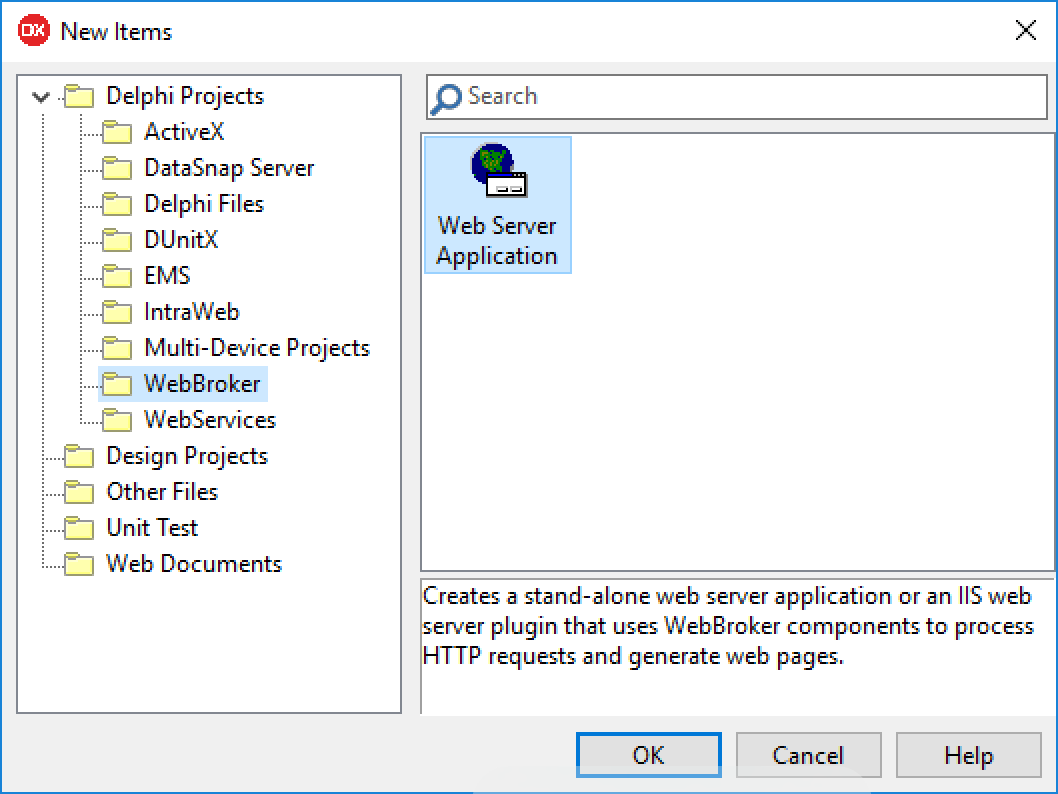The width and height of the screenshot is (1058, 794).
Task: Click the DUnitX folder icon
Action: point(117,240)
